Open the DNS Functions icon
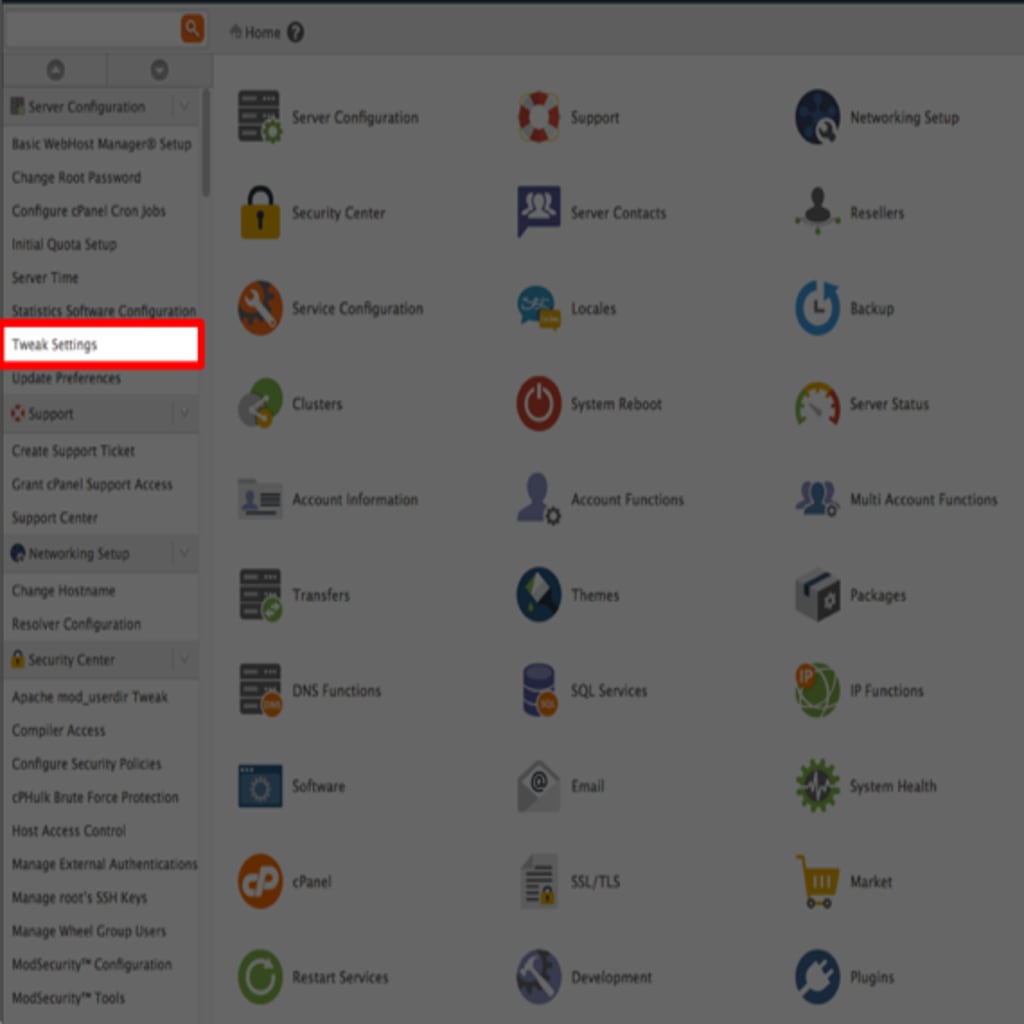 tap(260, 690)
